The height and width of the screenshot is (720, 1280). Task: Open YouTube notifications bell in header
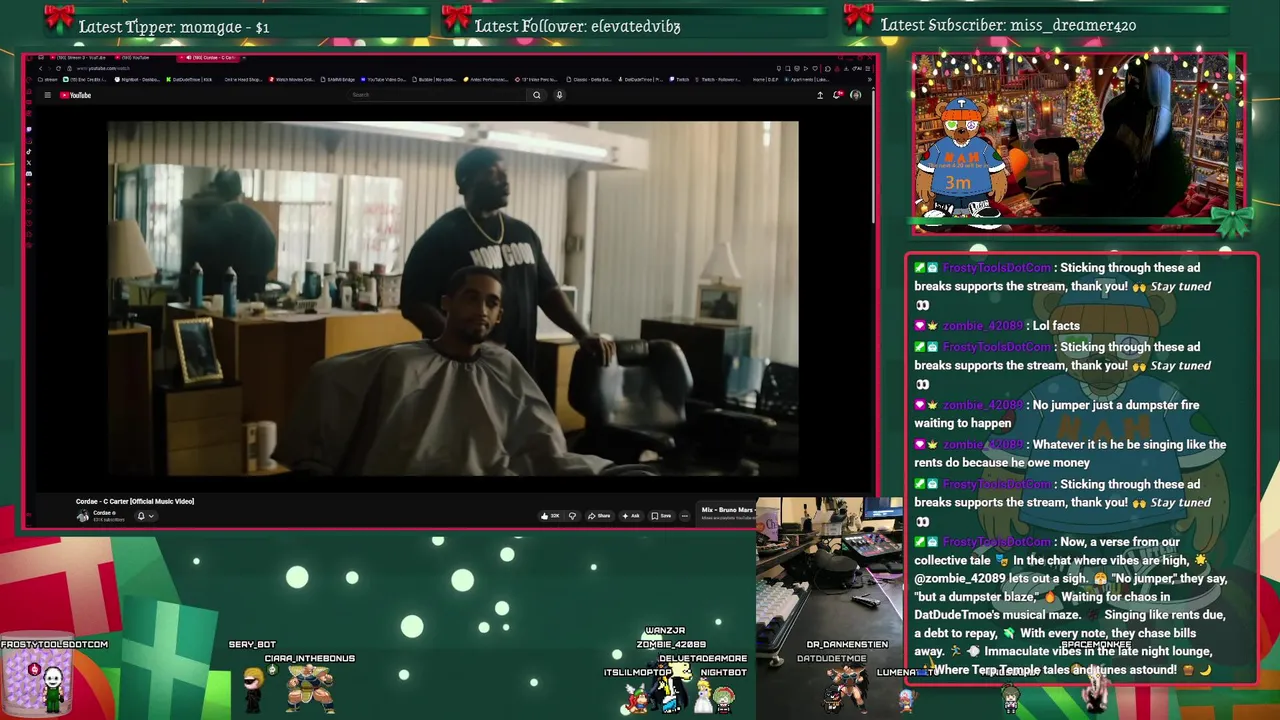[x=837, y=95]
